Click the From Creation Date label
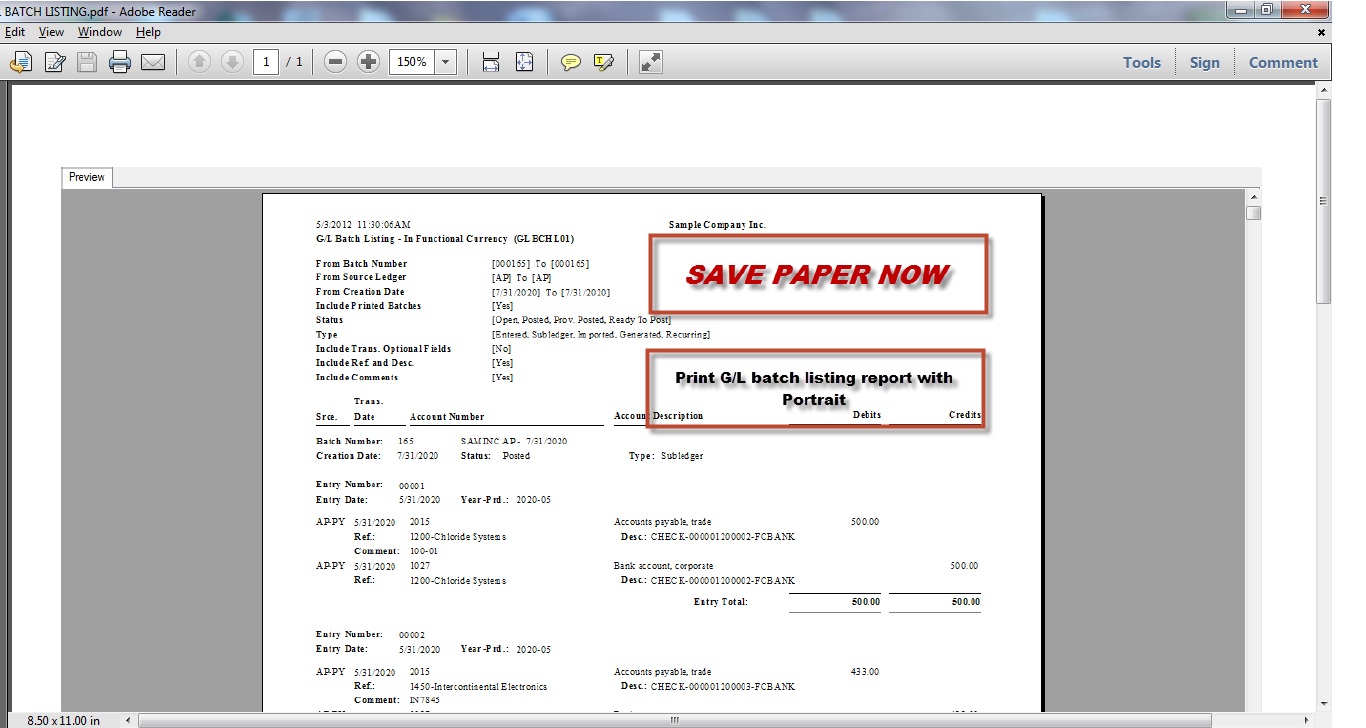This screenshot has height=728, width=1366. coord(360,292)
